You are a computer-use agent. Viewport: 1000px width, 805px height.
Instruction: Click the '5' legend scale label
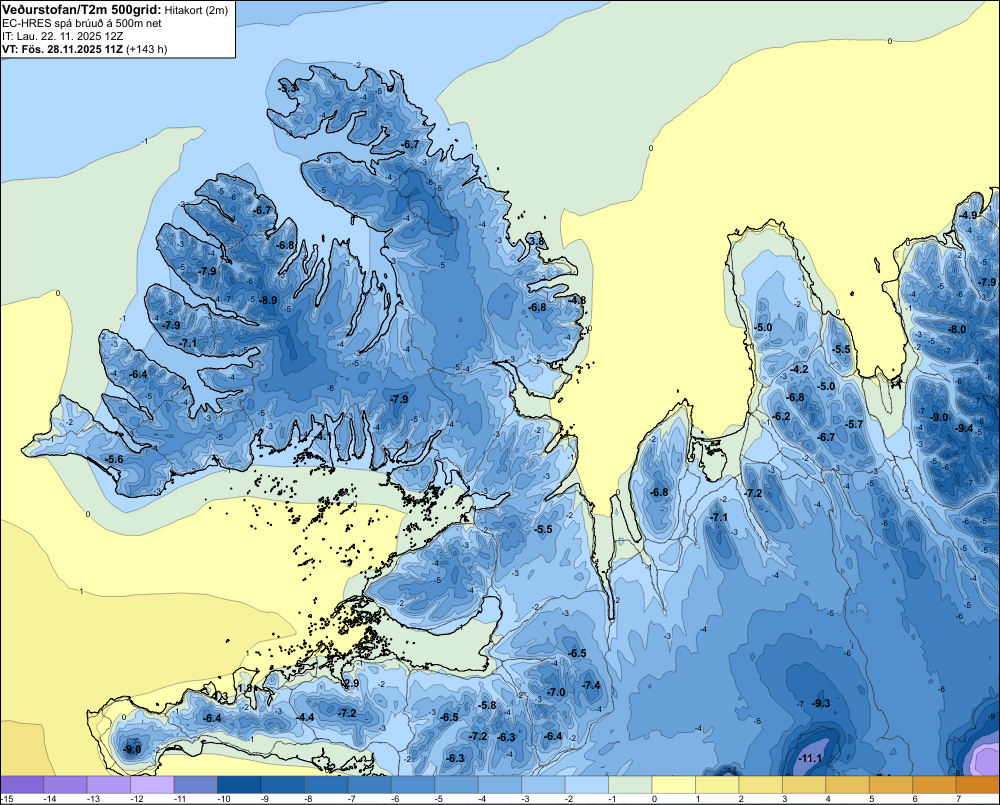[x=871, y=799]
